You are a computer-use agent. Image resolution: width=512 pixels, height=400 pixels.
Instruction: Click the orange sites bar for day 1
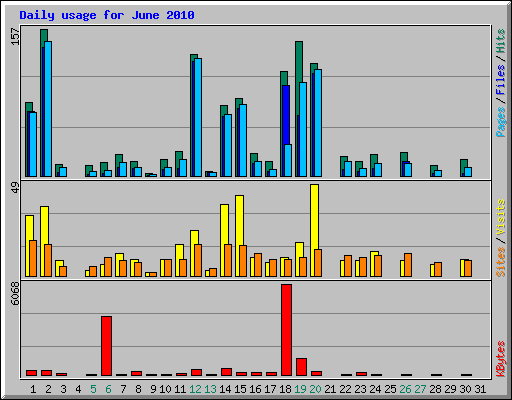(33, 258)
